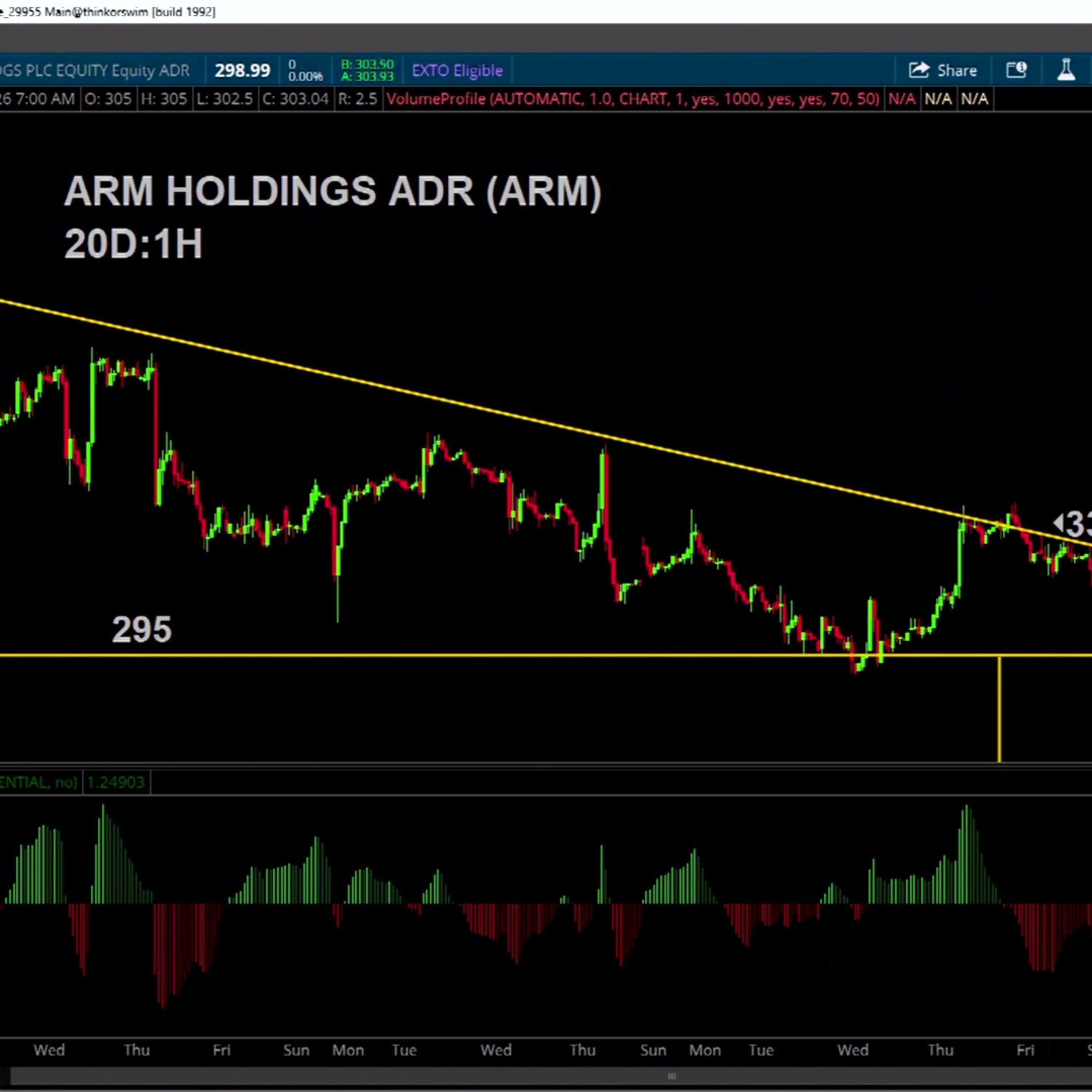Click the 0.00% change value
Screen dimensions: 1092x1092
[306, 76]
